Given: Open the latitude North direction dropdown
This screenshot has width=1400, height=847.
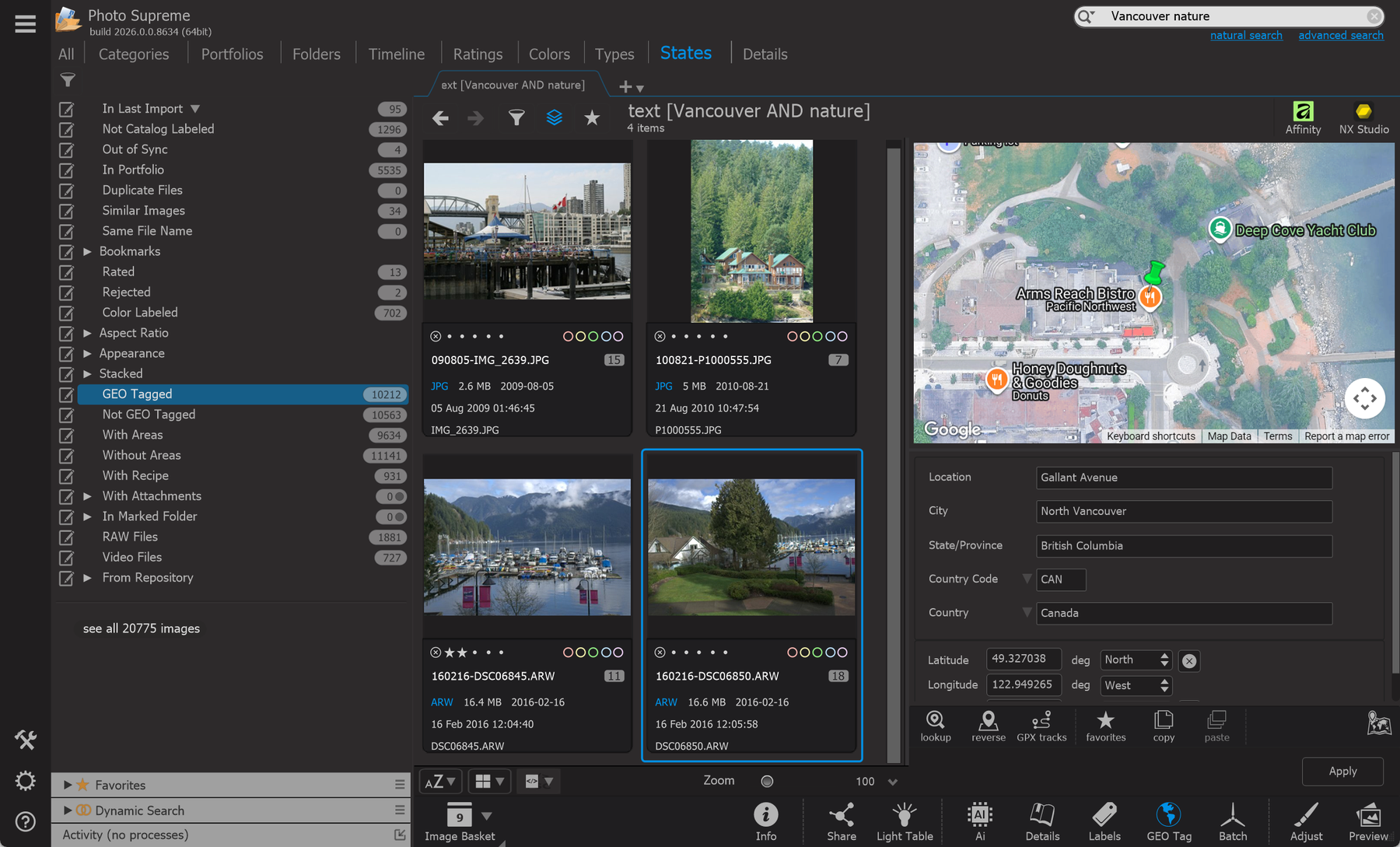Looking at the screenshot, I should [x=1136, y=660].
